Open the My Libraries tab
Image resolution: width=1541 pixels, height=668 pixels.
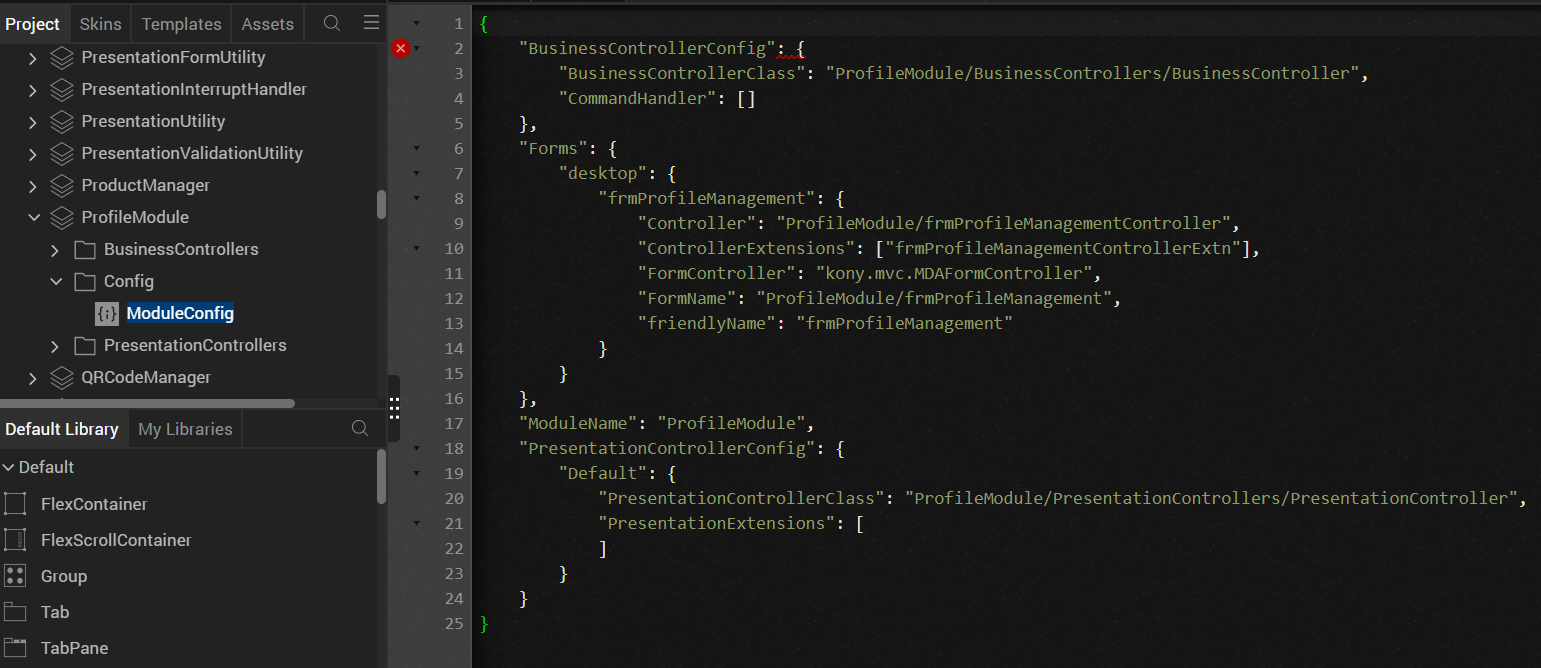coord(185,429)
